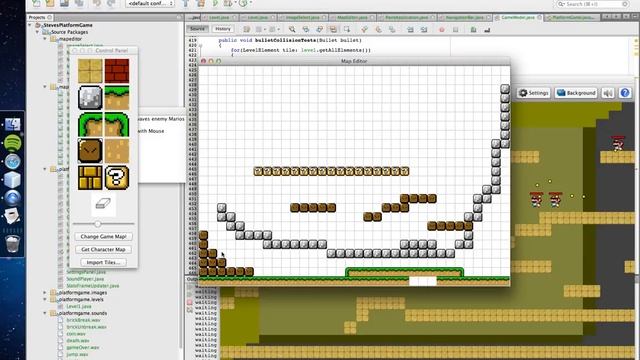This screenshot has height=360, width=640.
Task: Open the Background chooser in game window
Action: point(576,93)
